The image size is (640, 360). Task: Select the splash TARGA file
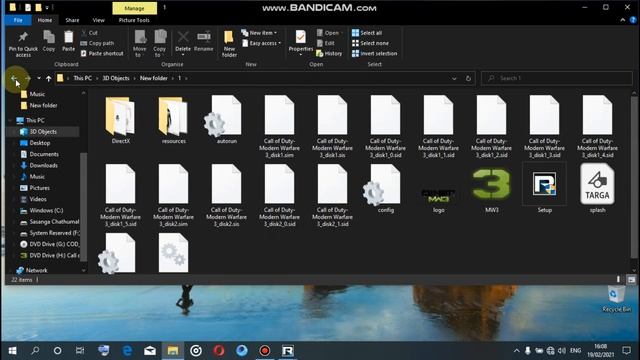[x=597, y=188]
